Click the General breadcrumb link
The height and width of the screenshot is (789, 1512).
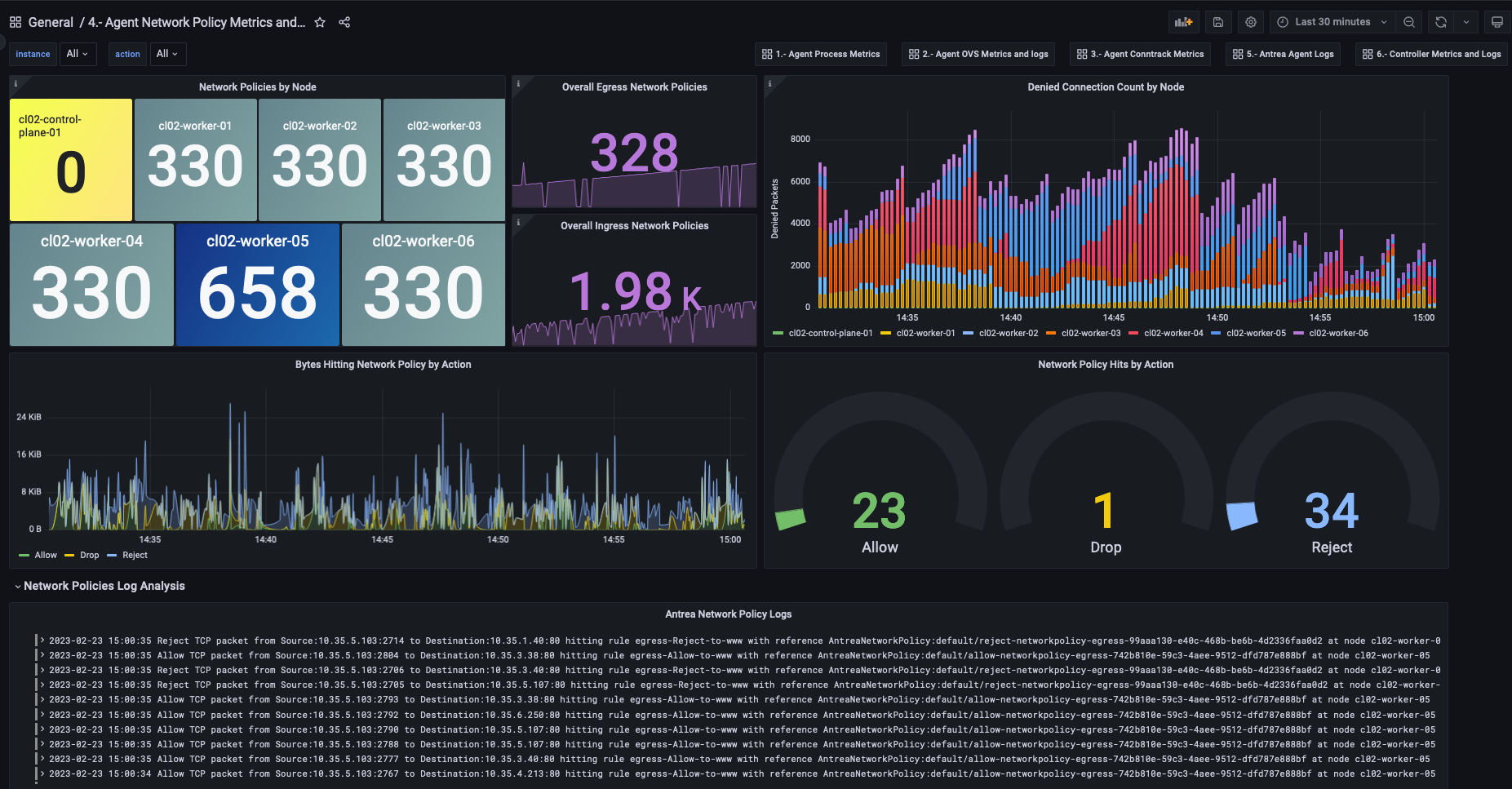point(49,22)
